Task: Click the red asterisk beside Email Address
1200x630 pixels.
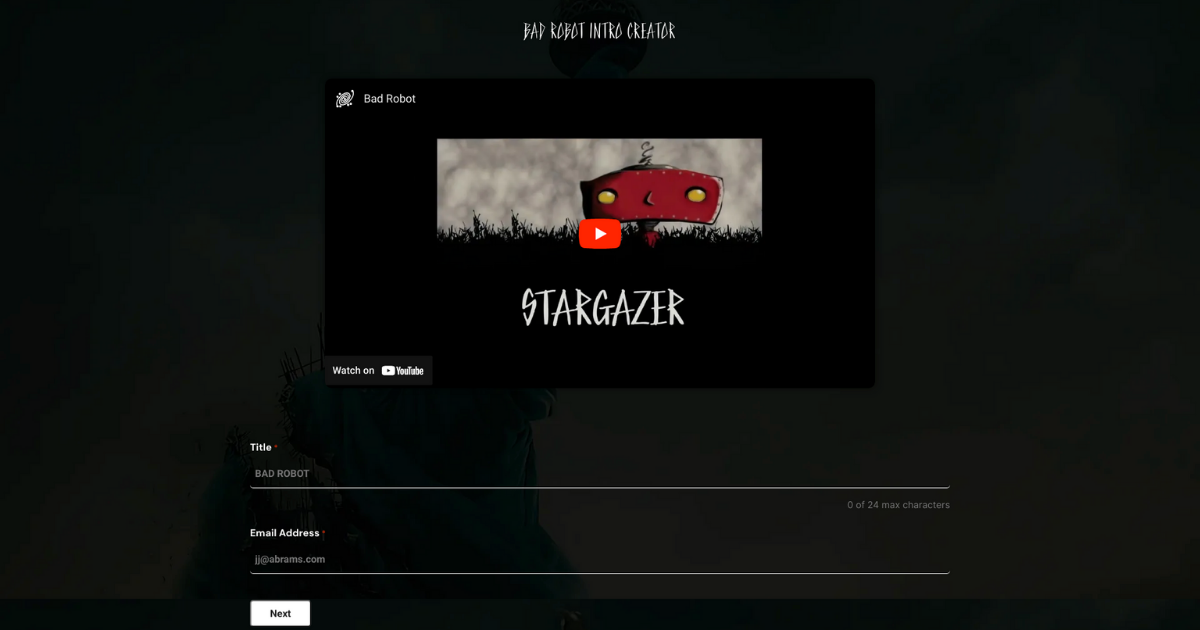Action: [x=323, y=533]
